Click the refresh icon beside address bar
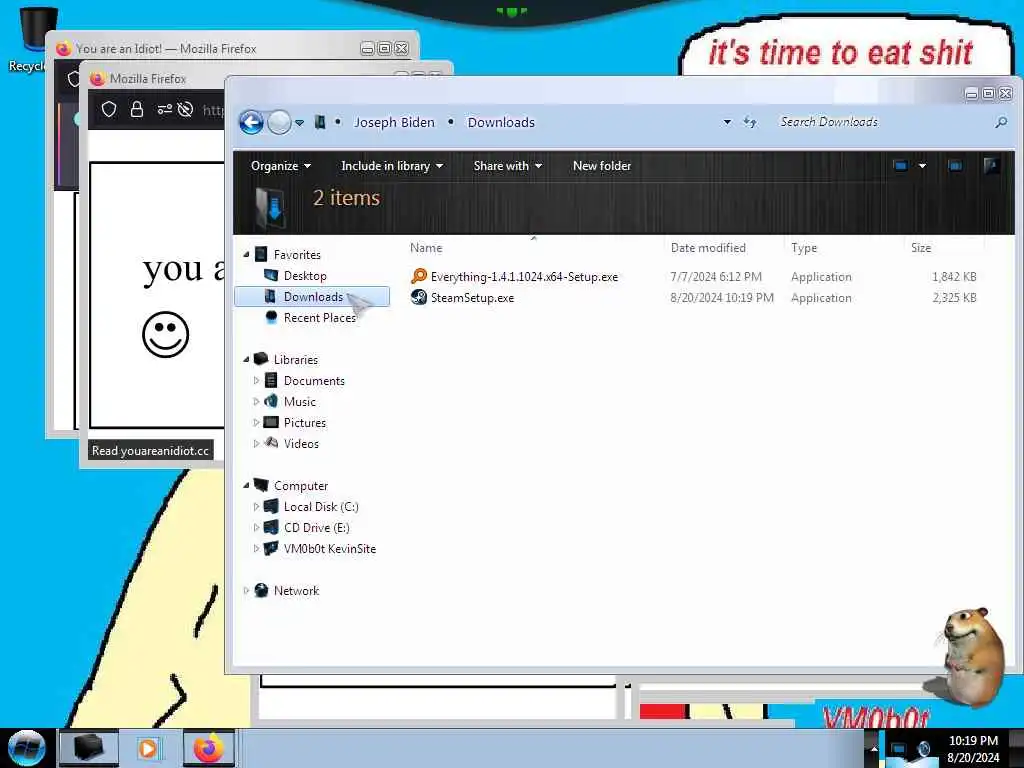The height and width of the screenshot is (768, 1024). [x=750, y=122]
